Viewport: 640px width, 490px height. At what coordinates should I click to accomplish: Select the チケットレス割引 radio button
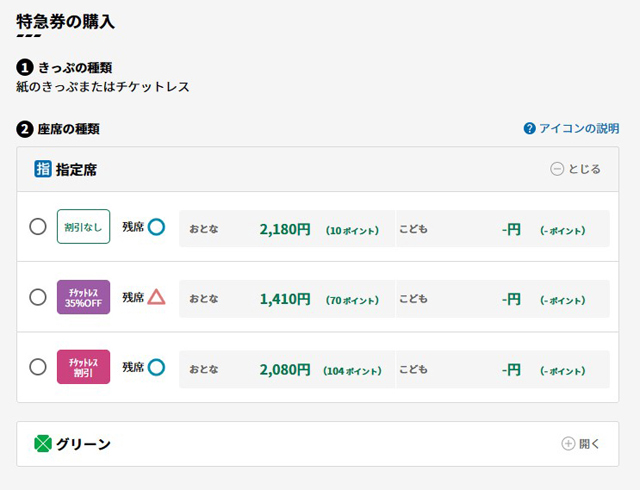[x=38, y=367]
